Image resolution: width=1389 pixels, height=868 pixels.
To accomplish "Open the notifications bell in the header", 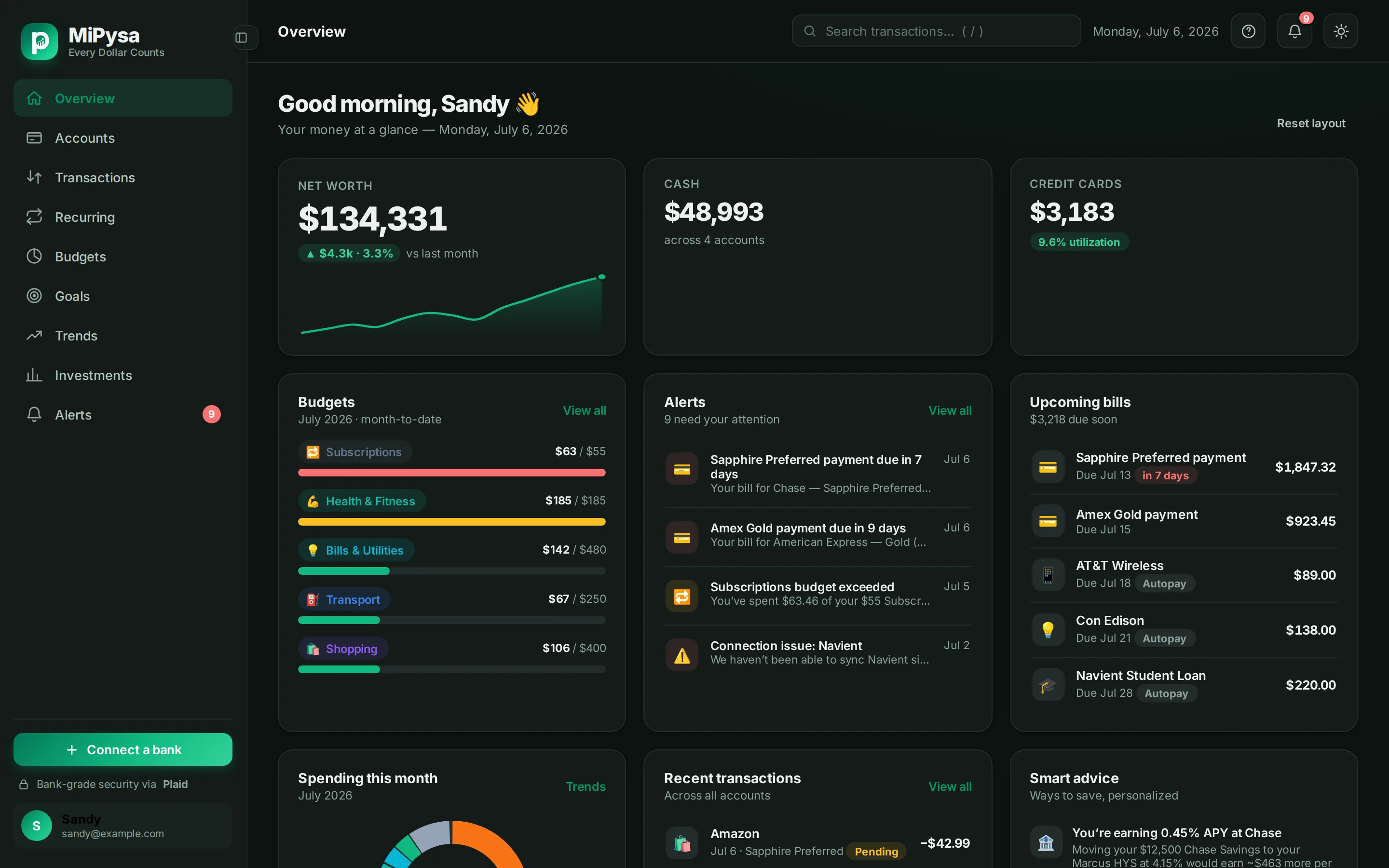I will click(1294, 31).
